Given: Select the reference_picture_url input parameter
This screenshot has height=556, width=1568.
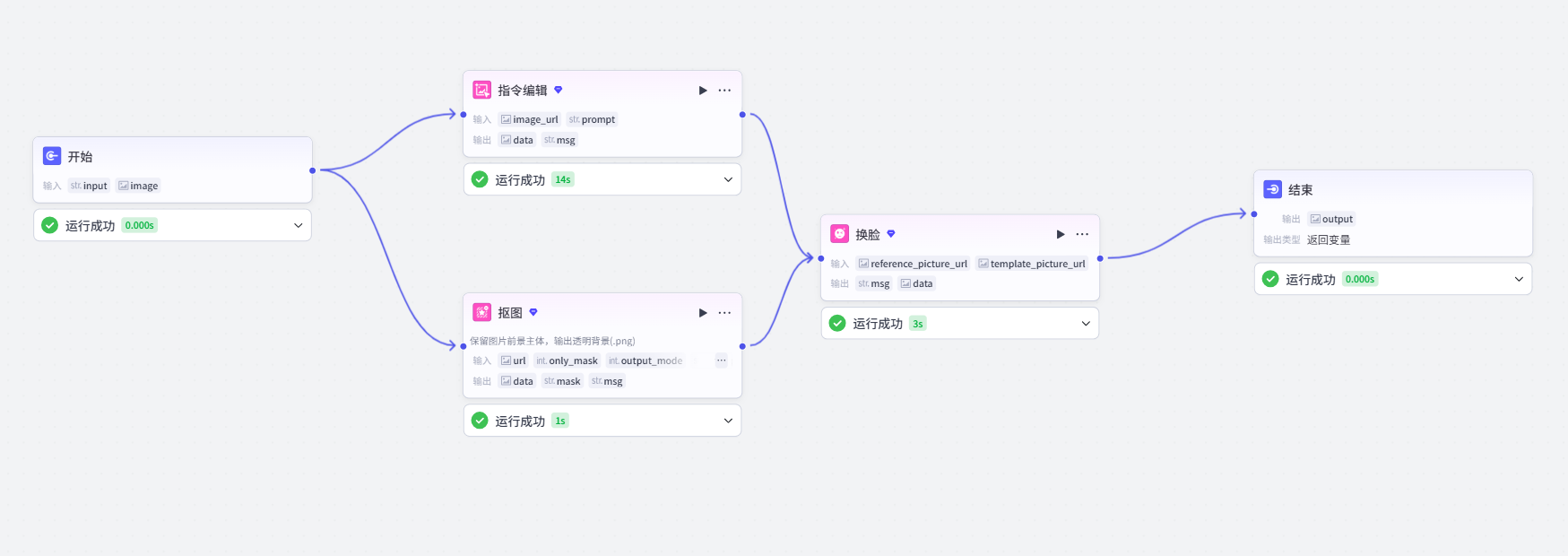Looking at the screenshot, I should click(913, 264).
